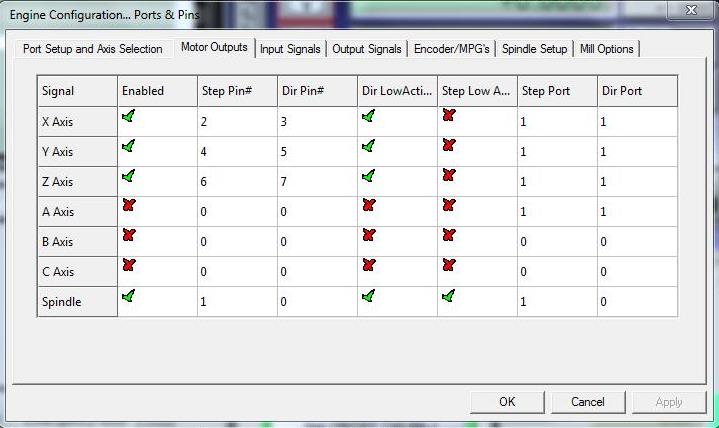Screen dimensions: 719x428
Task: Close the Engine Configuration dialog
Action: pos(689,10)
